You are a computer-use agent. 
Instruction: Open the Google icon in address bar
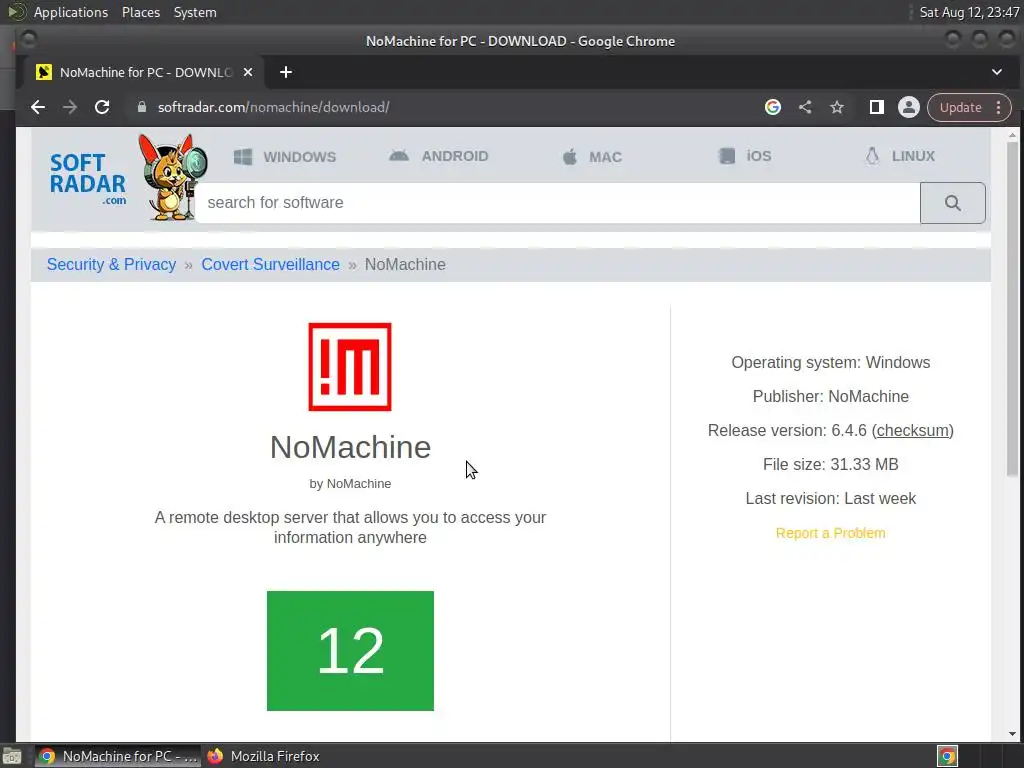point(773,107)
